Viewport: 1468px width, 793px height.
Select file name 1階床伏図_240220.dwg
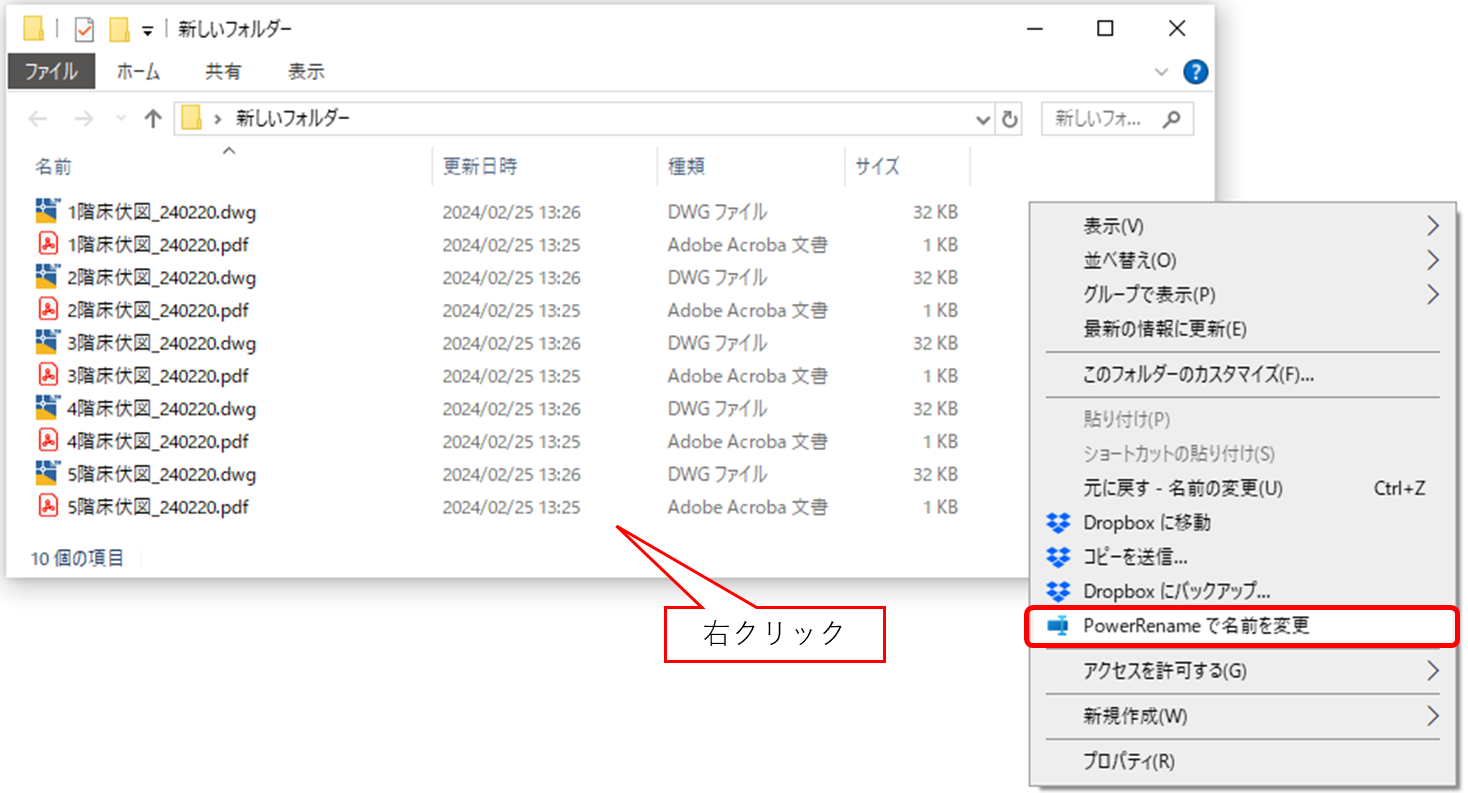[162, 212]
